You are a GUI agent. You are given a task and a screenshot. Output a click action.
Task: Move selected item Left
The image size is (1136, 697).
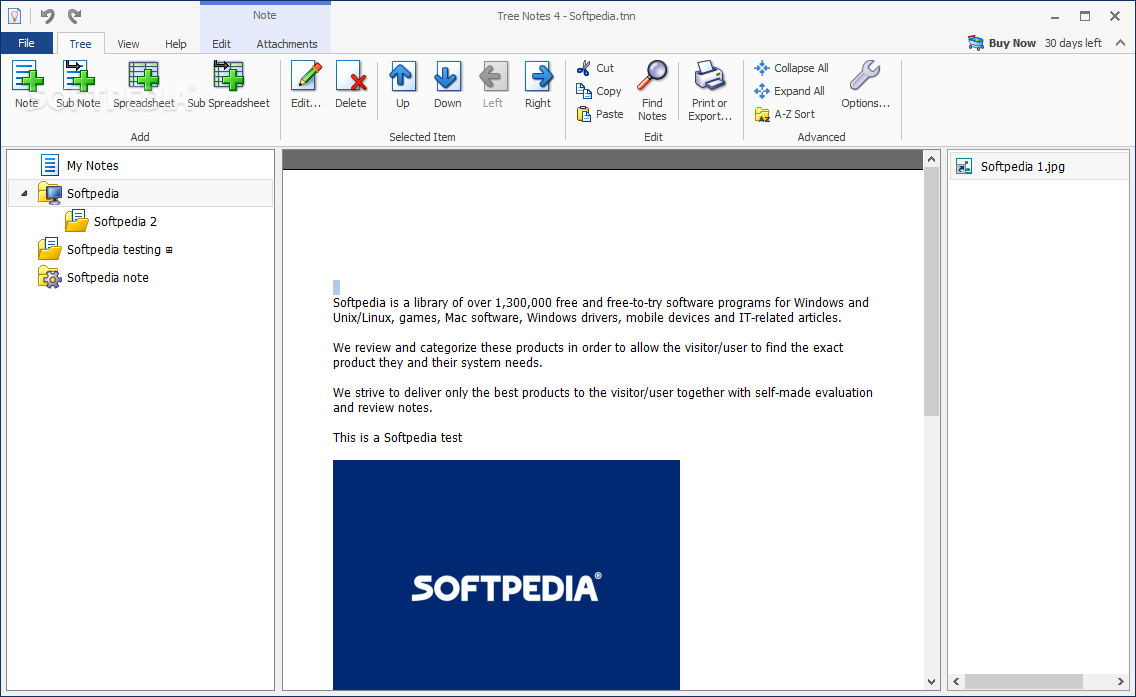tap(493, 85)
